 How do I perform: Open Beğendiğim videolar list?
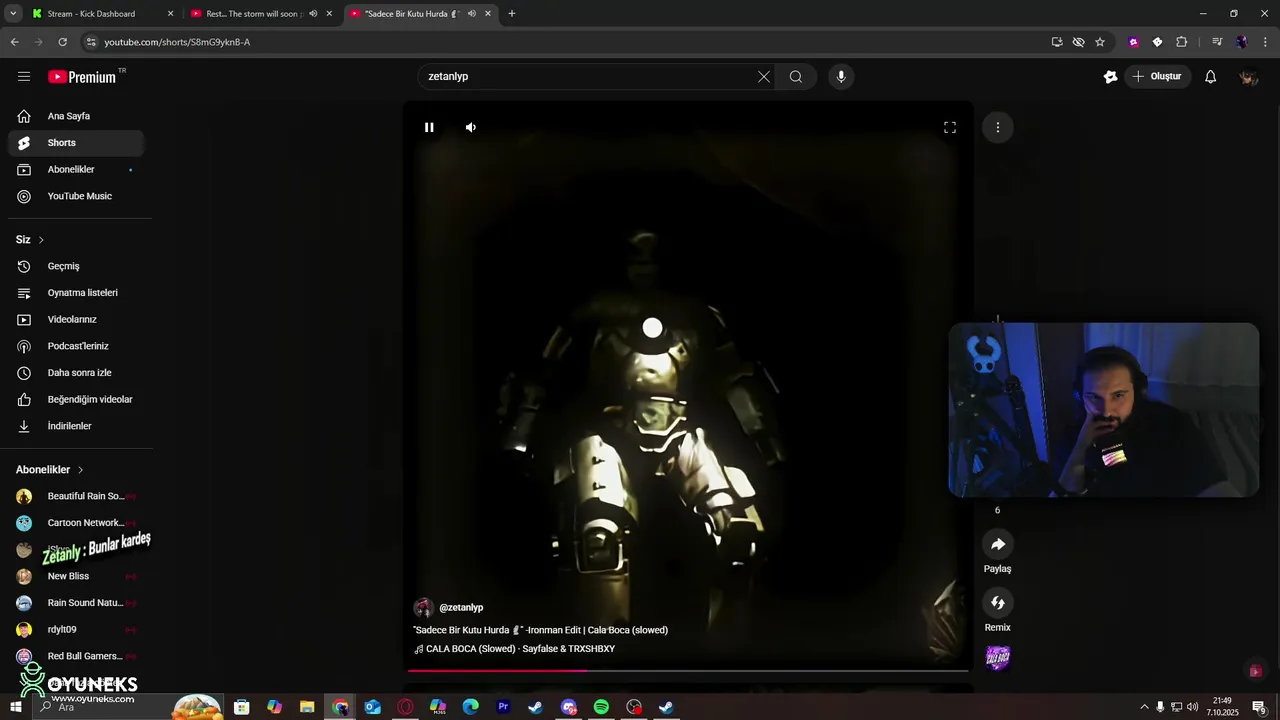point(76,399)
